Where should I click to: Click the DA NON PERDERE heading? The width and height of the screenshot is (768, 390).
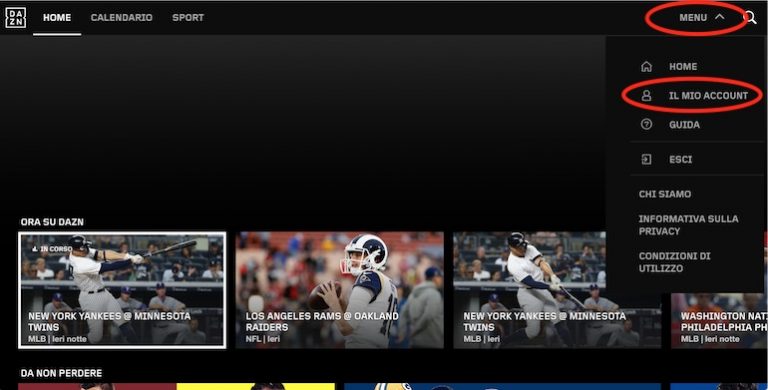point(61,373)
